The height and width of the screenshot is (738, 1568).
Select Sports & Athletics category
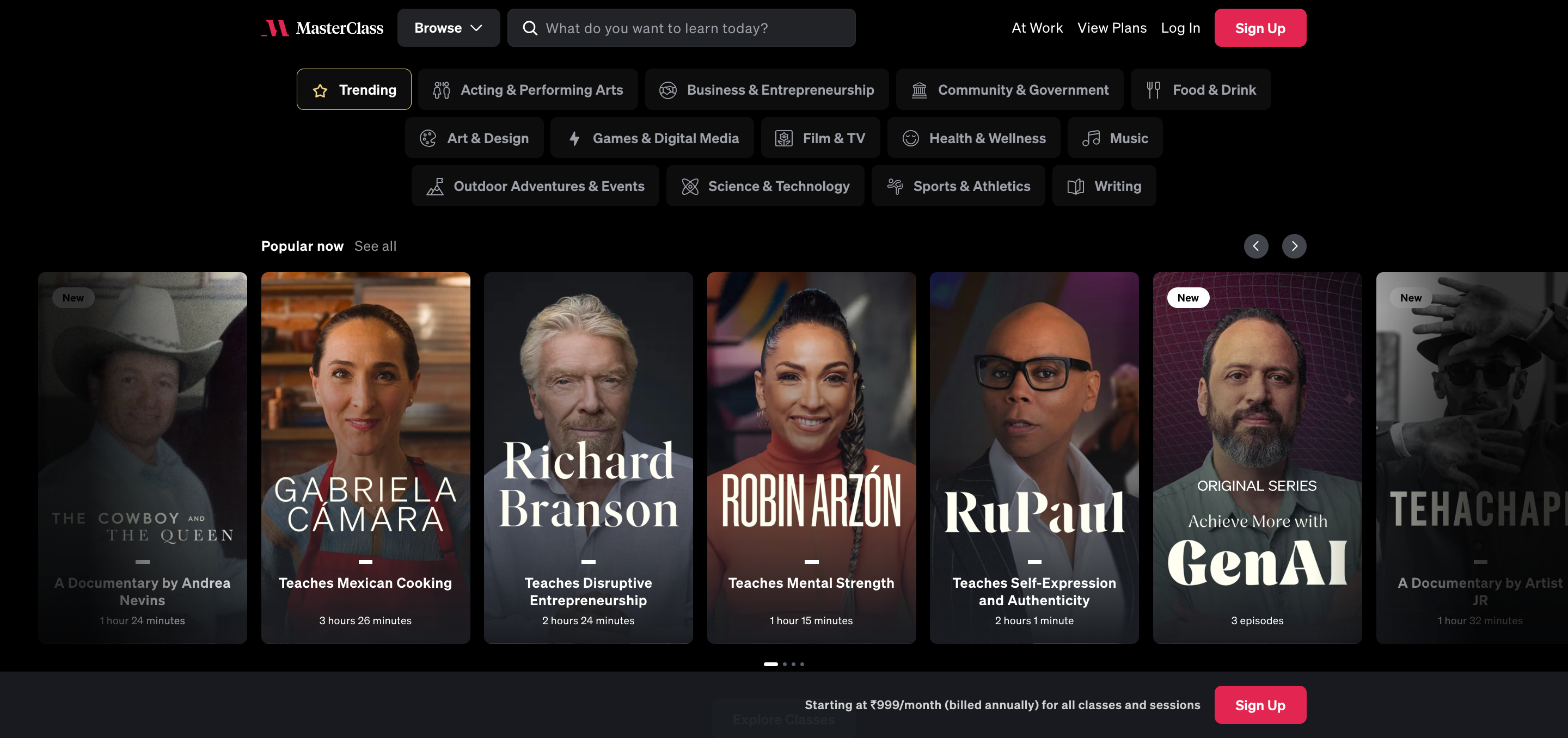coord(958,186)
